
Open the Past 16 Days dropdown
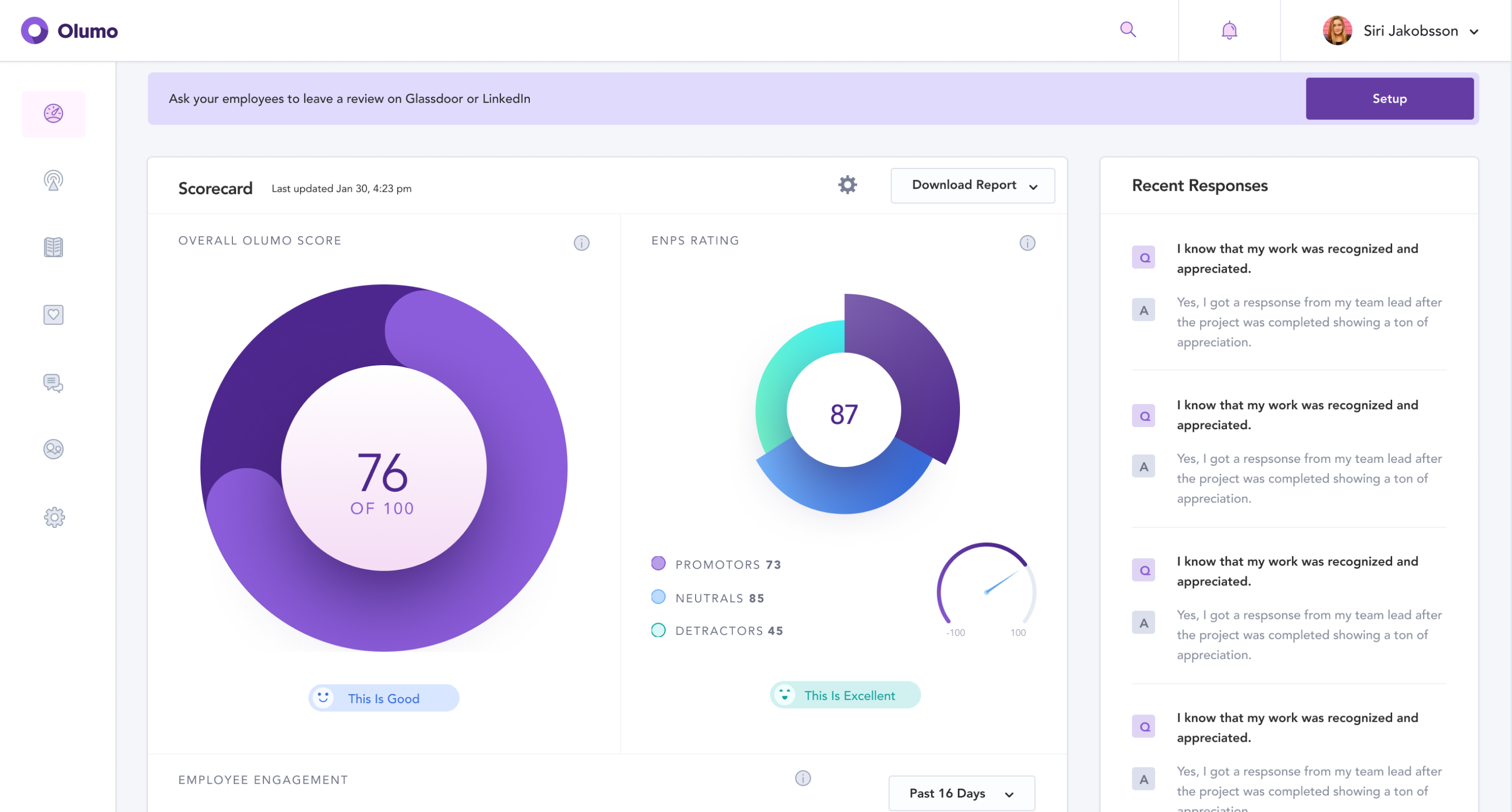coord(962,793)
